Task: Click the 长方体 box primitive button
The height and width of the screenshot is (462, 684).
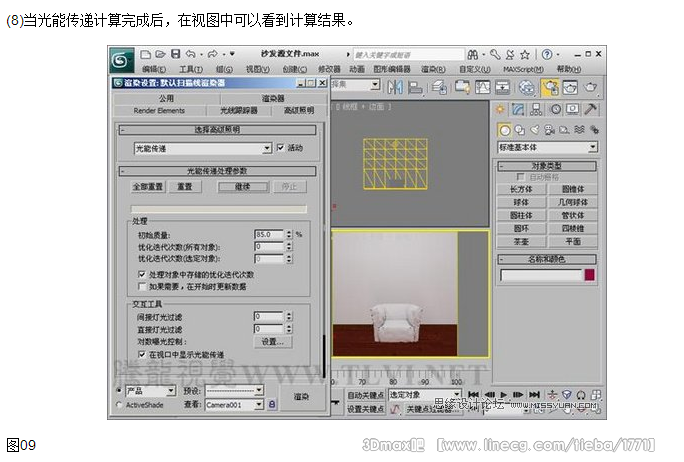Action: coord(521,189)
